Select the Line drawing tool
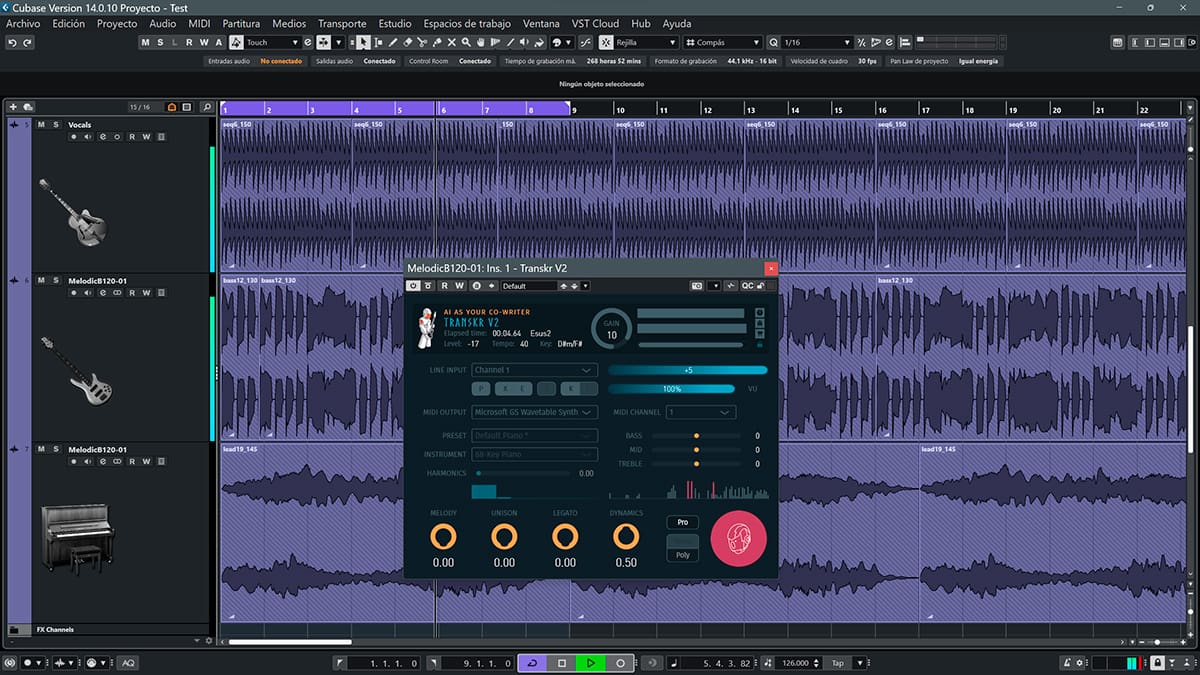1200x675 pixels. pos(511,42)
